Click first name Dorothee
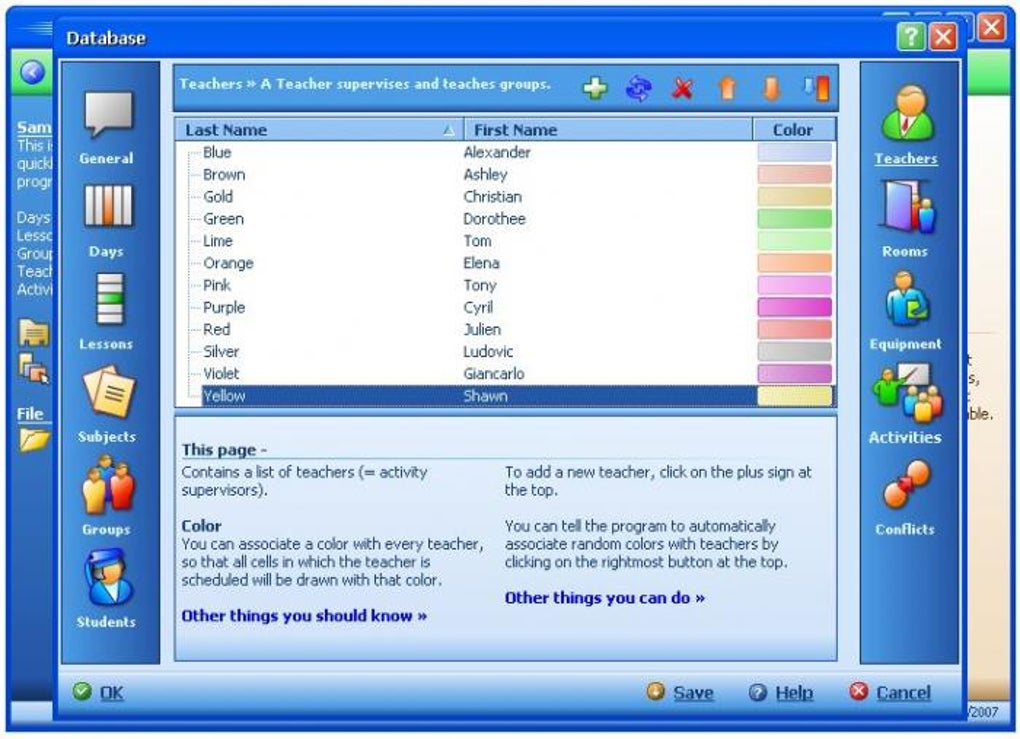 click(494, 219)
